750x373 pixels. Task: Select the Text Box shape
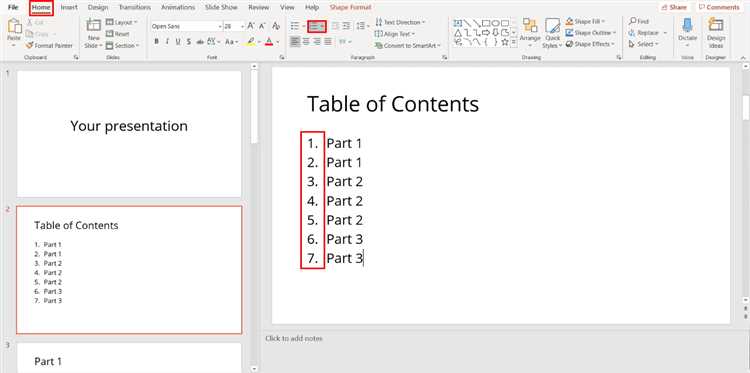point(458,23)
